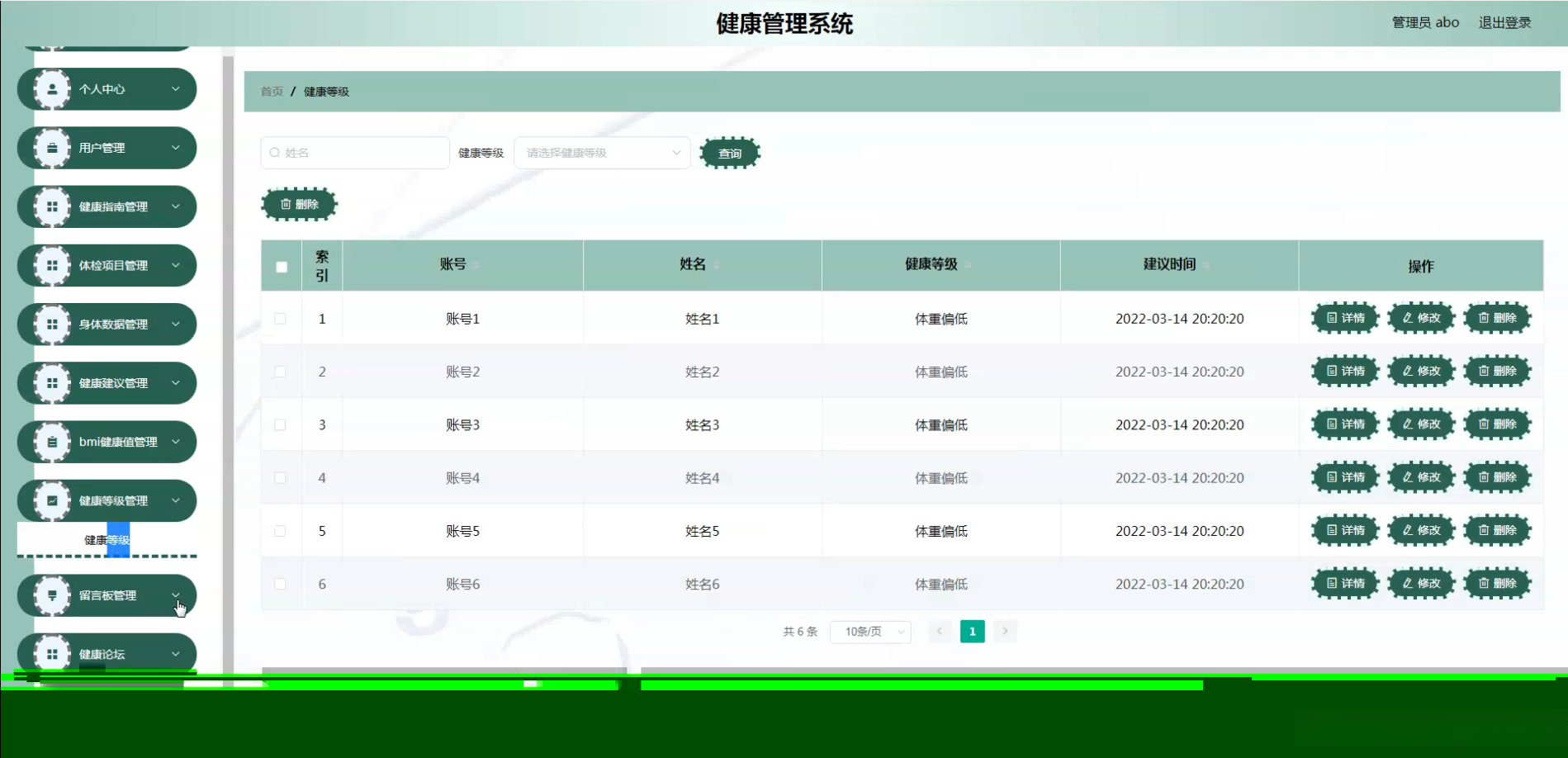
Task: Go to previous page arrow
Action: (940, 632)
